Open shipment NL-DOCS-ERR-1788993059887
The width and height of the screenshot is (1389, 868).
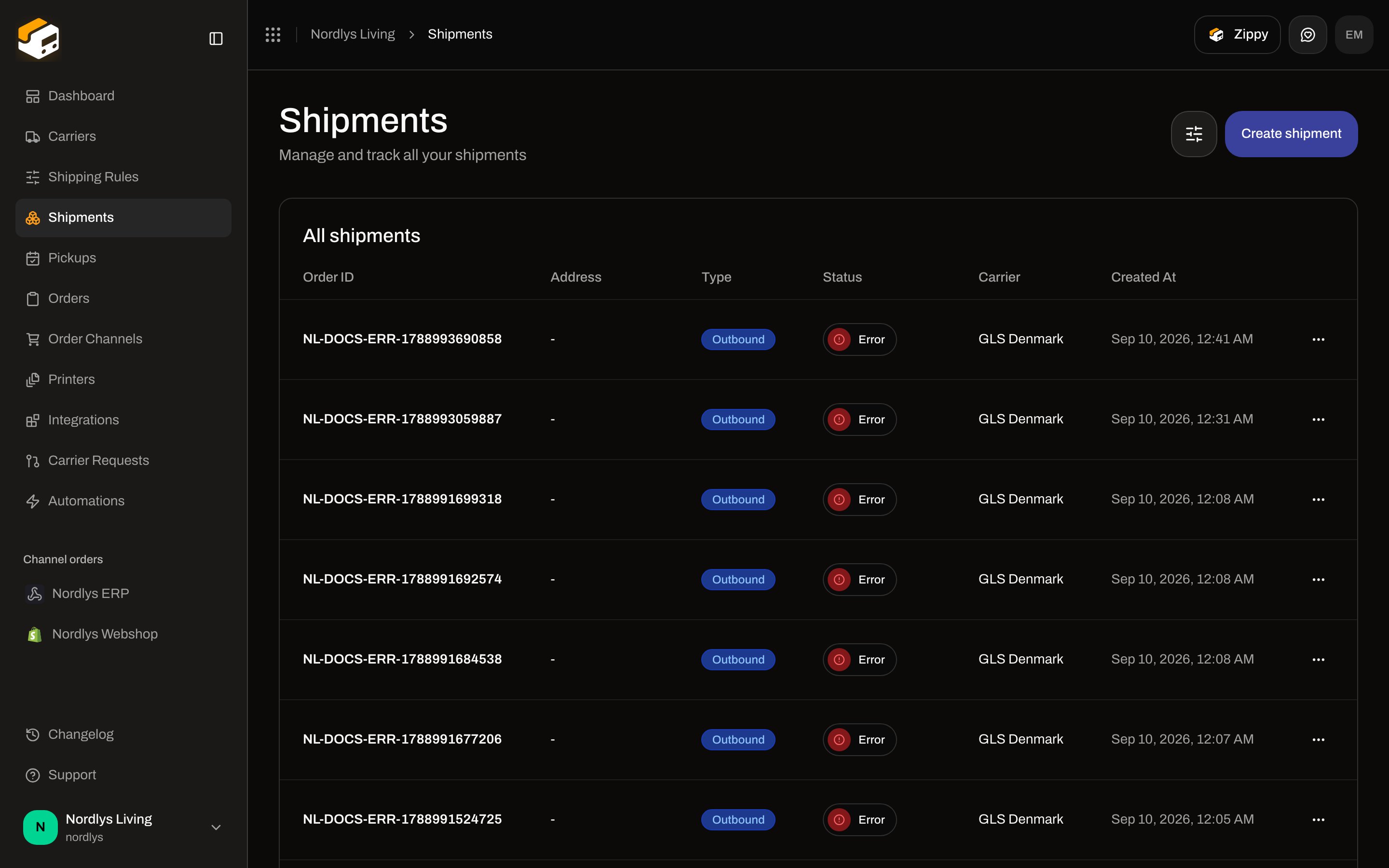(x=402, y=419)
